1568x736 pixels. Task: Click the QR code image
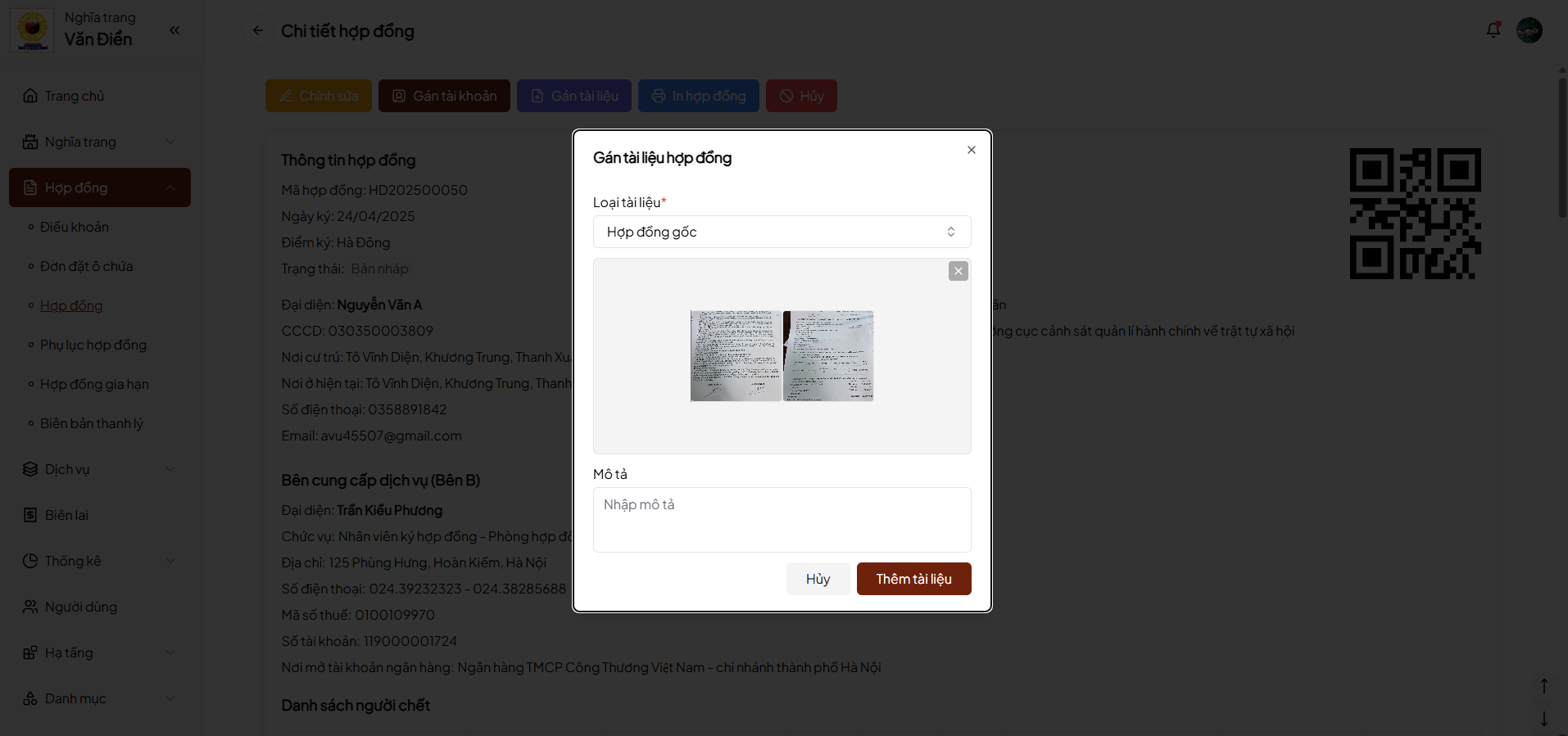pos(1415,214)
